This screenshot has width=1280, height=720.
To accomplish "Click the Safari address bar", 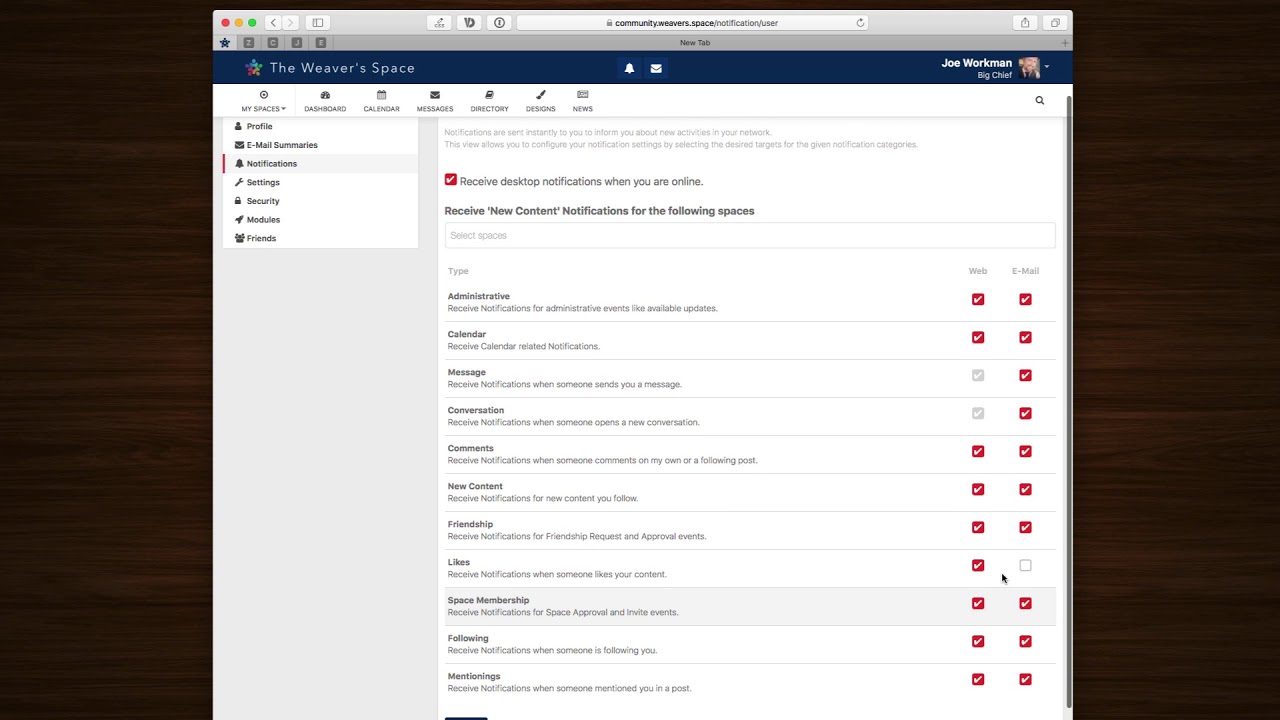I will coord(692,22).
